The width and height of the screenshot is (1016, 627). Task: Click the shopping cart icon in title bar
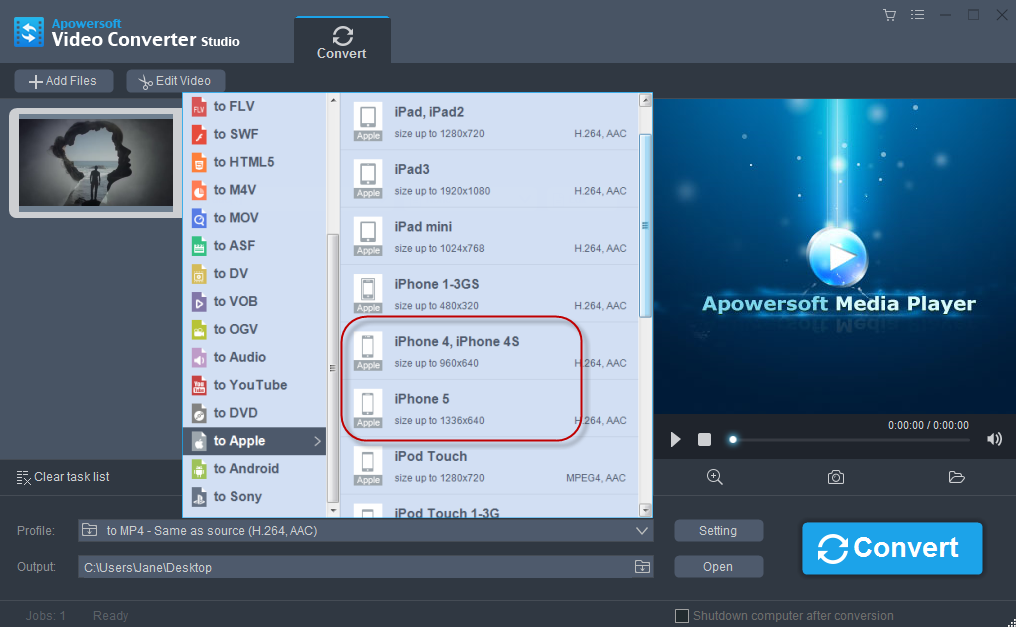pyautogui.click(x=889, y=15)
